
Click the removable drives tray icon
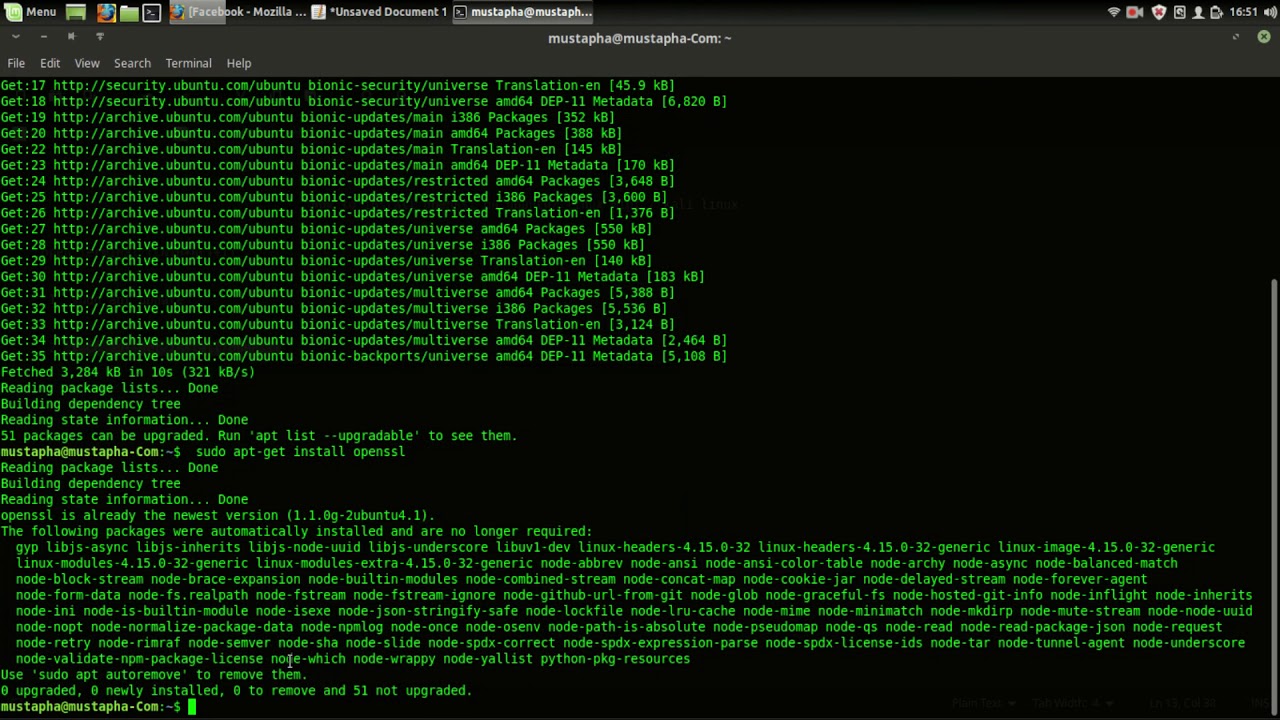pyautogui.click(x=1180, y=12)
